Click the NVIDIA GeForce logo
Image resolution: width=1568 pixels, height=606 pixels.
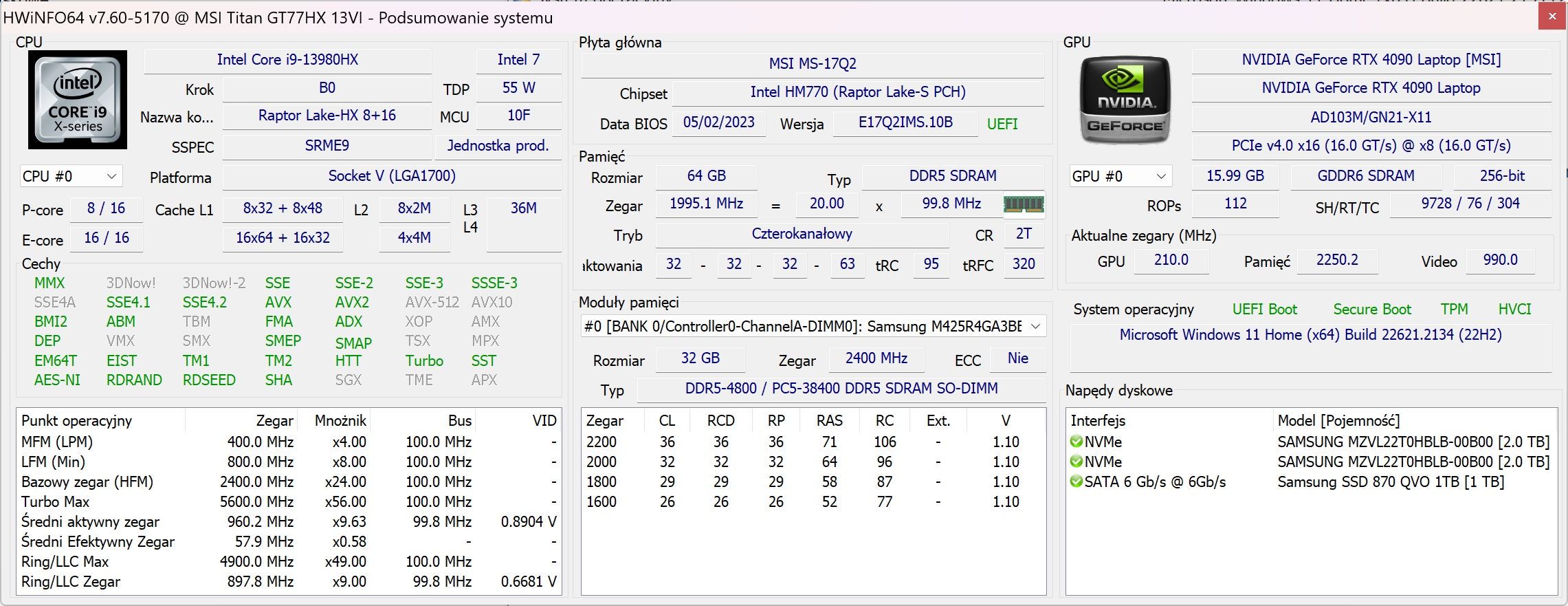pos(1125,100)
